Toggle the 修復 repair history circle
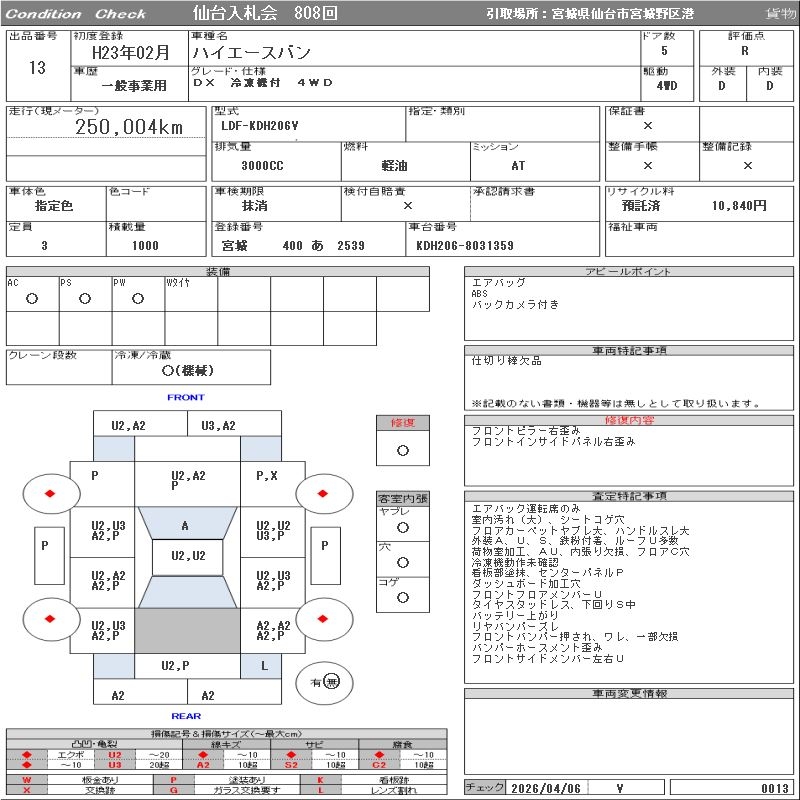 (402, 450)
